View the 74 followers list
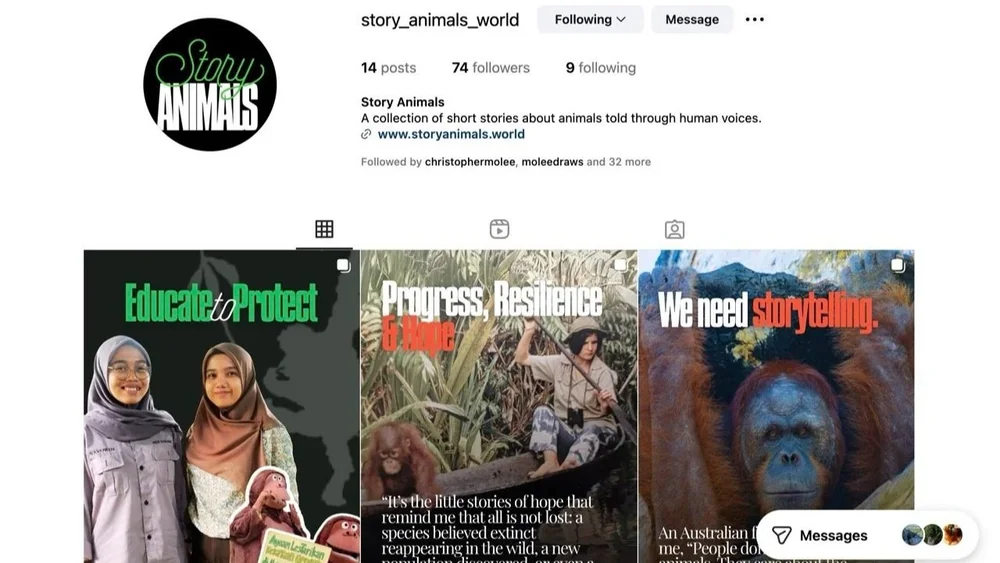The height and width of the screenshot is (563, 1000). pos(490,68)
